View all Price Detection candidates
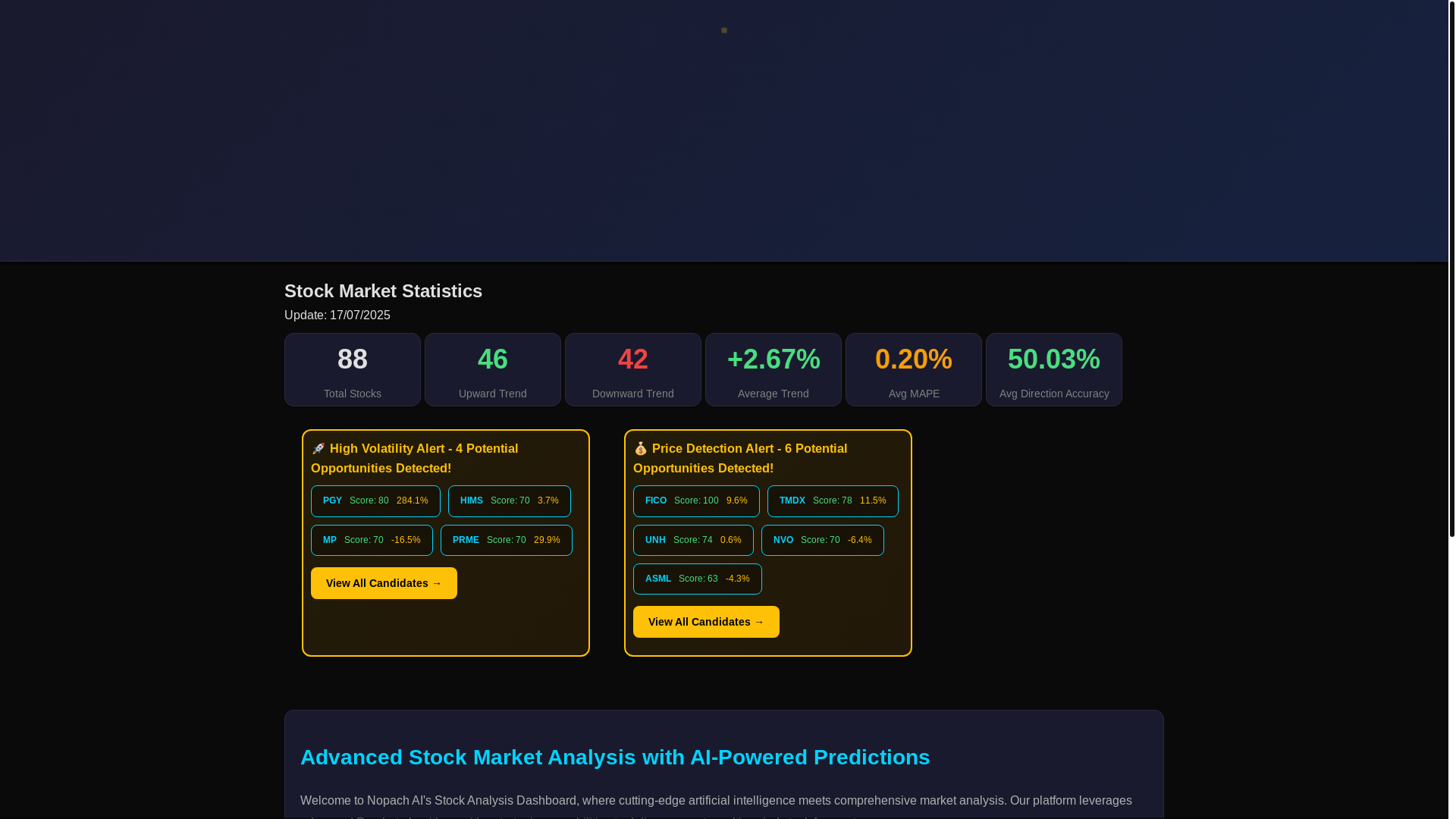The height and width of the screenshot is (819, 1456). click(x=706, y=622)
